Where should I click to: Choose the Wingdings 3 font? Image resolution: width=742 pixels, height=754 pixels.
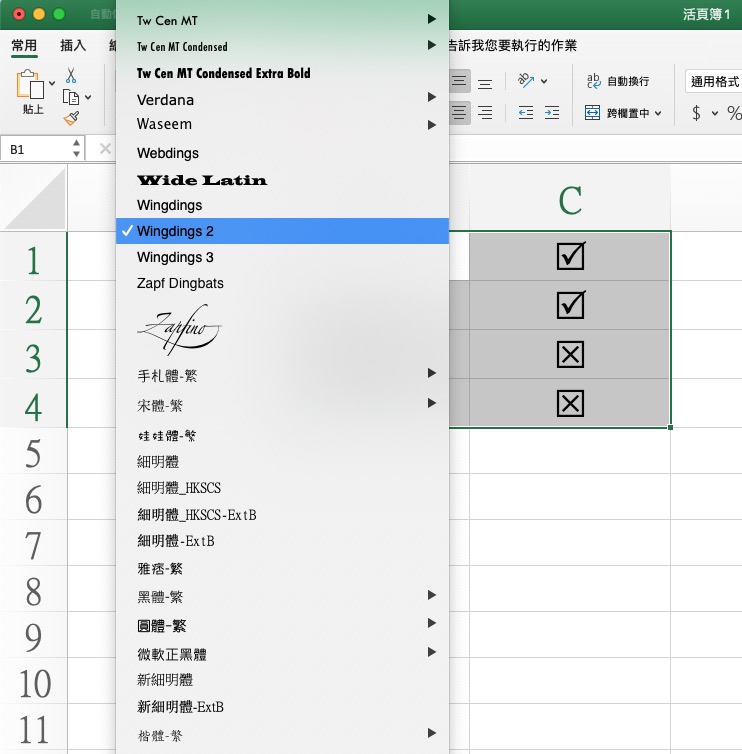point(282,257)
